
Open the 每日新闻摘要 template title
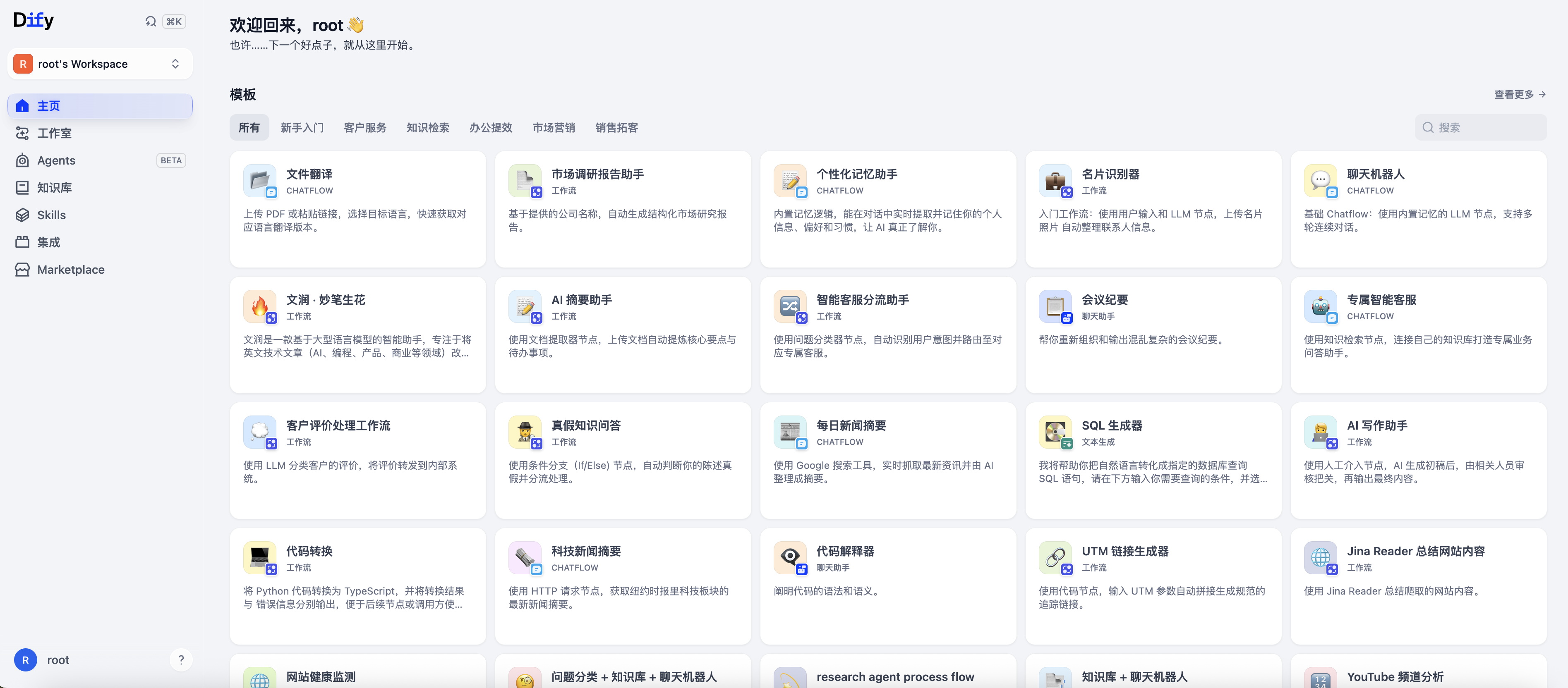pos(851,426)
